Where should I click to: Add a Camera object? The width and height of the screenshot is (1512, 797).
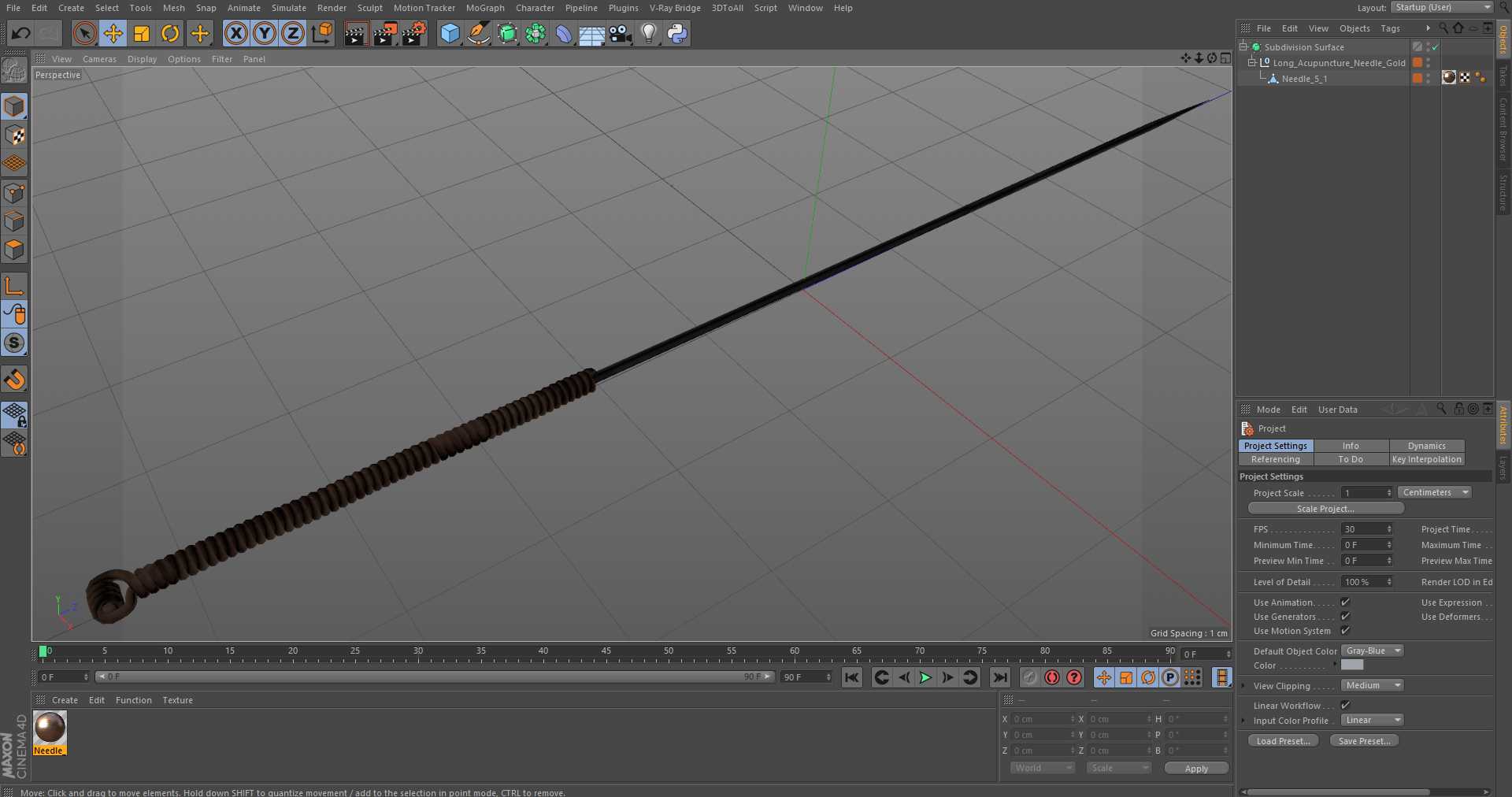(621, 33)
